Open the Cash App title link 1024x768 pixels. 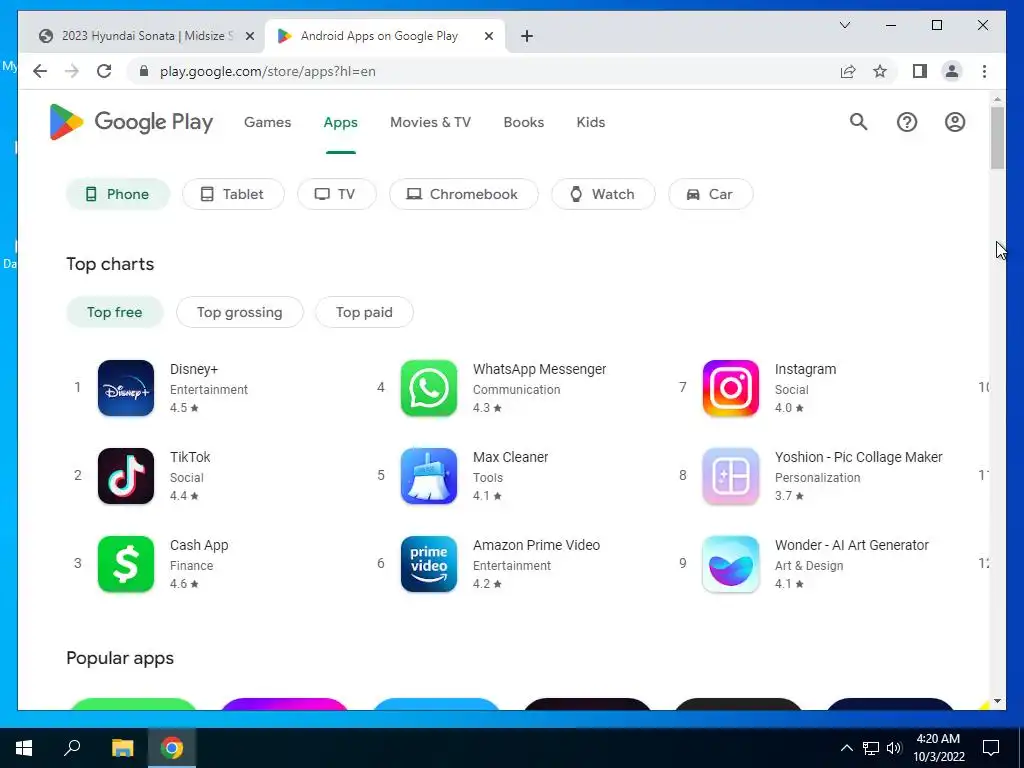(x=199, y=545)
